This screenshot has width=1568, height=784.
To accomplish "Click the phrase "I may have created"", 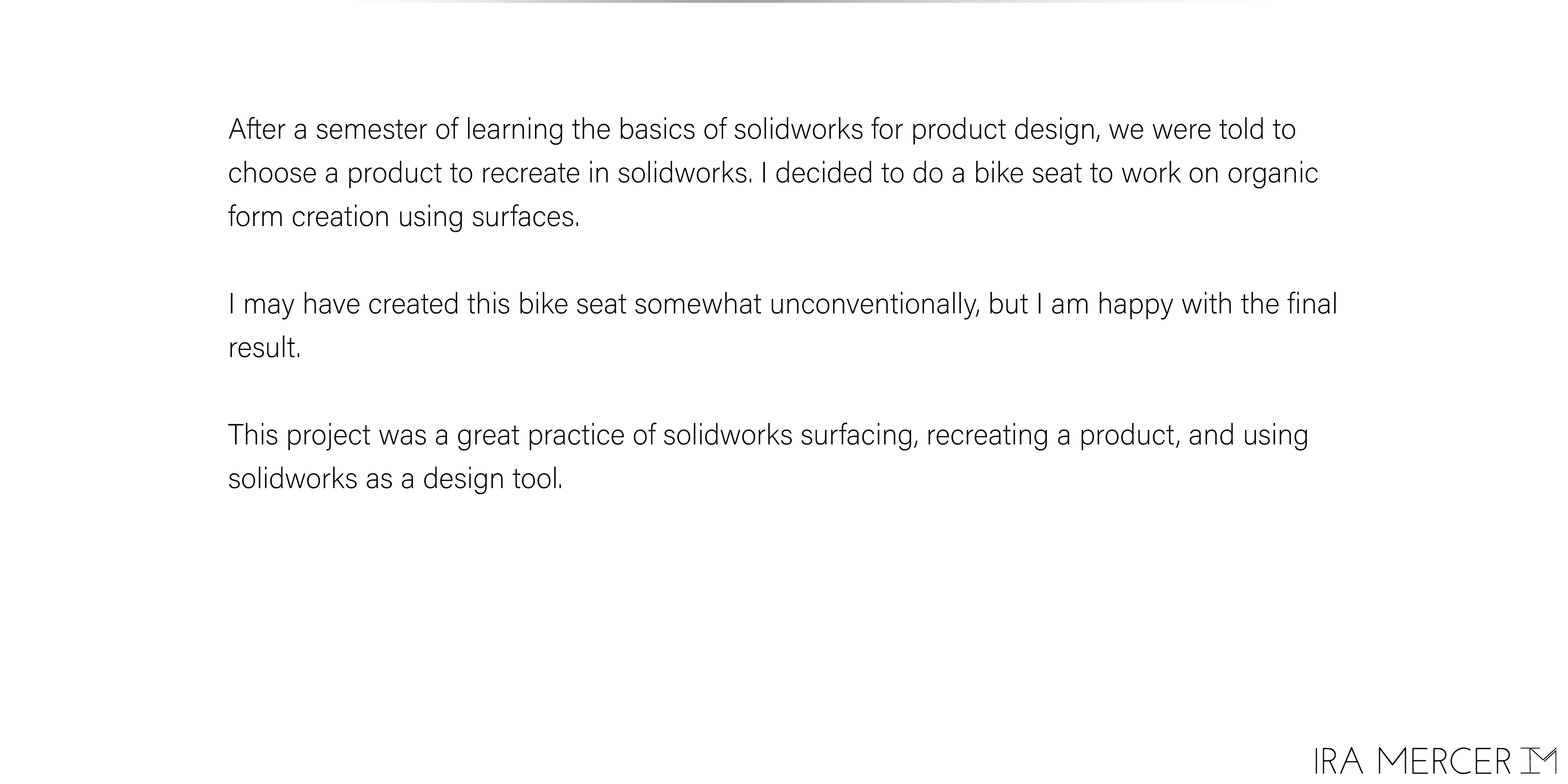I will [x=343, y=304].
